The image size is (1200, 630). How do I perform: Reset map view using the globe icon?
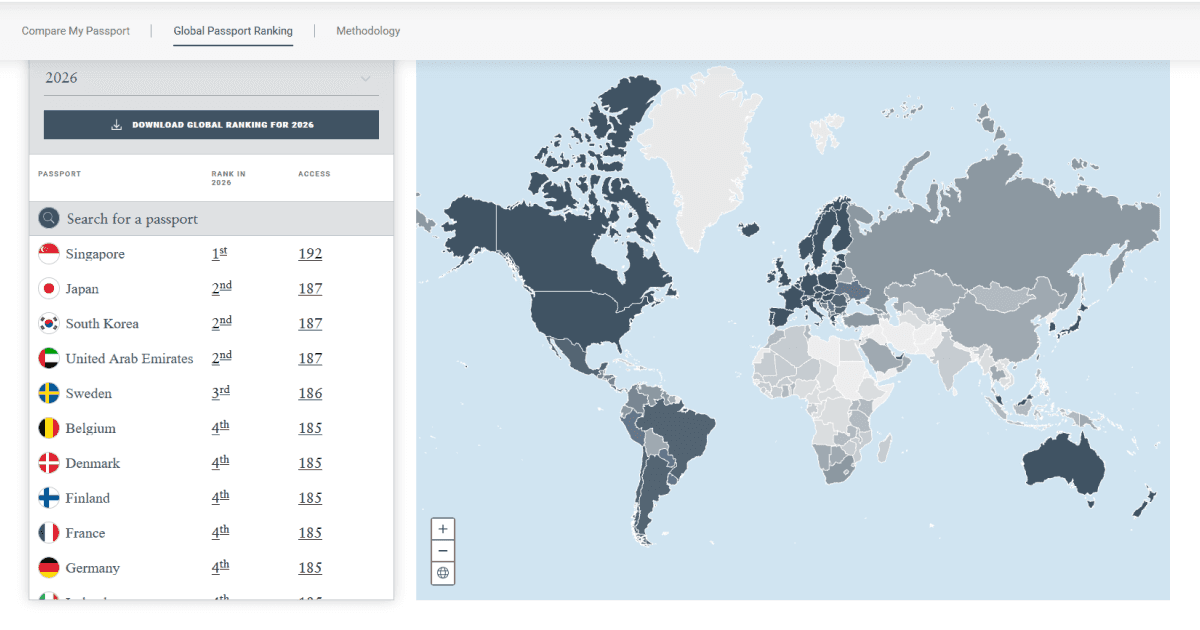(442, 572)
